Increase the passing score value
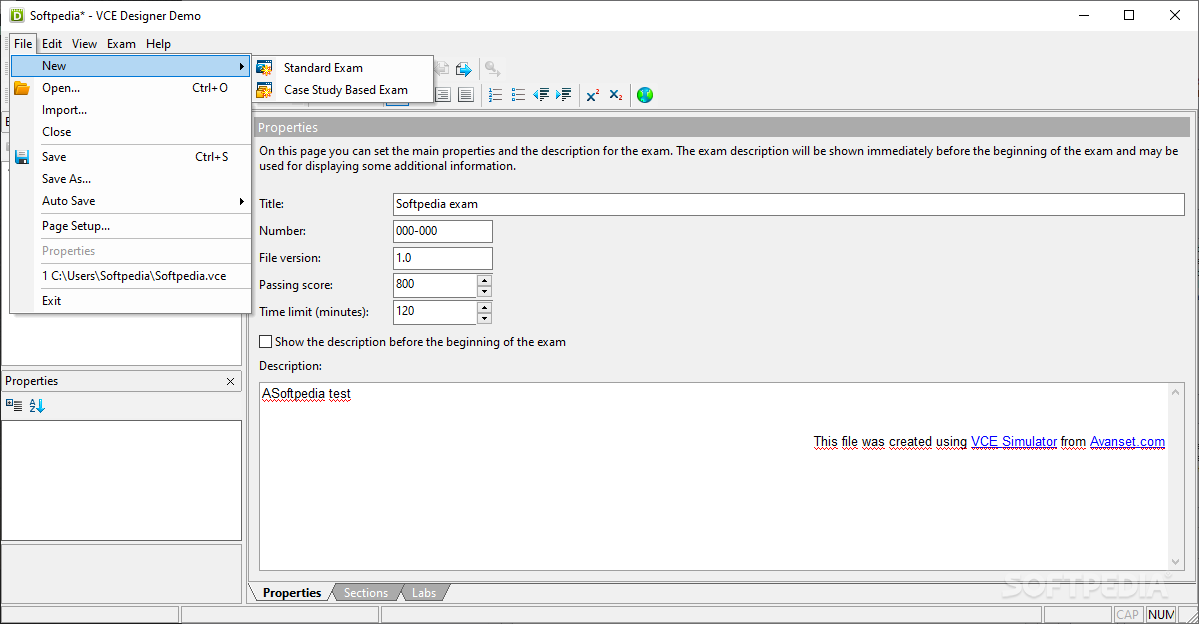 (x=484, y=281)
